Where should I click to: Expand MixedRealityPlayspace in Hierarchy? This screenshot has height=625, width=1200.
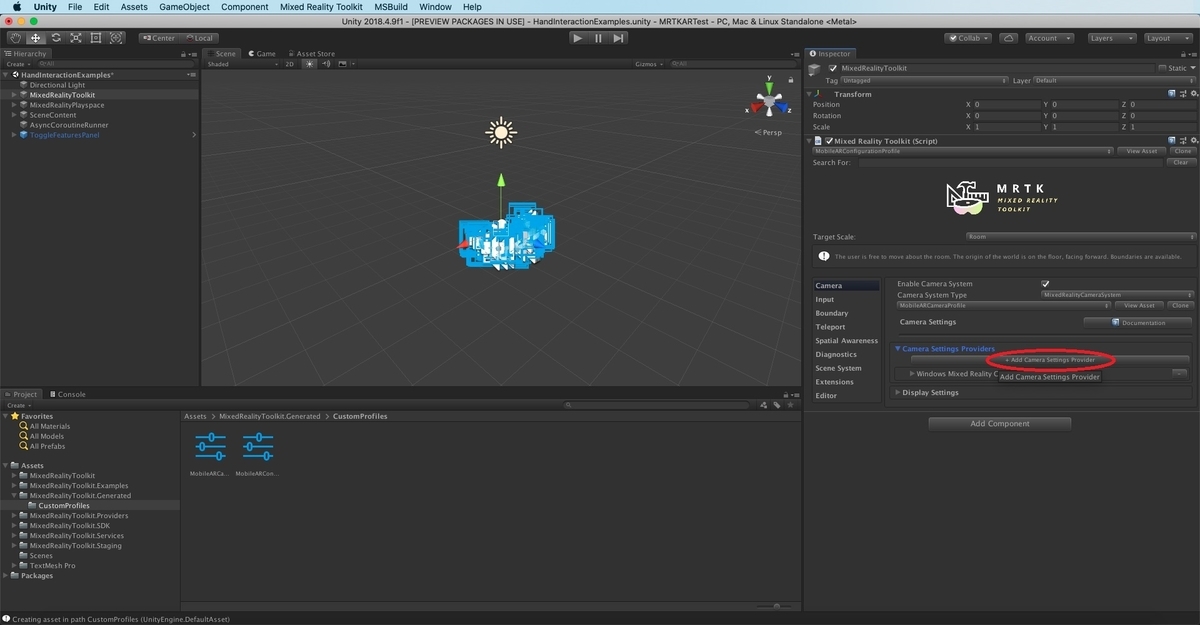pos(15,105)
